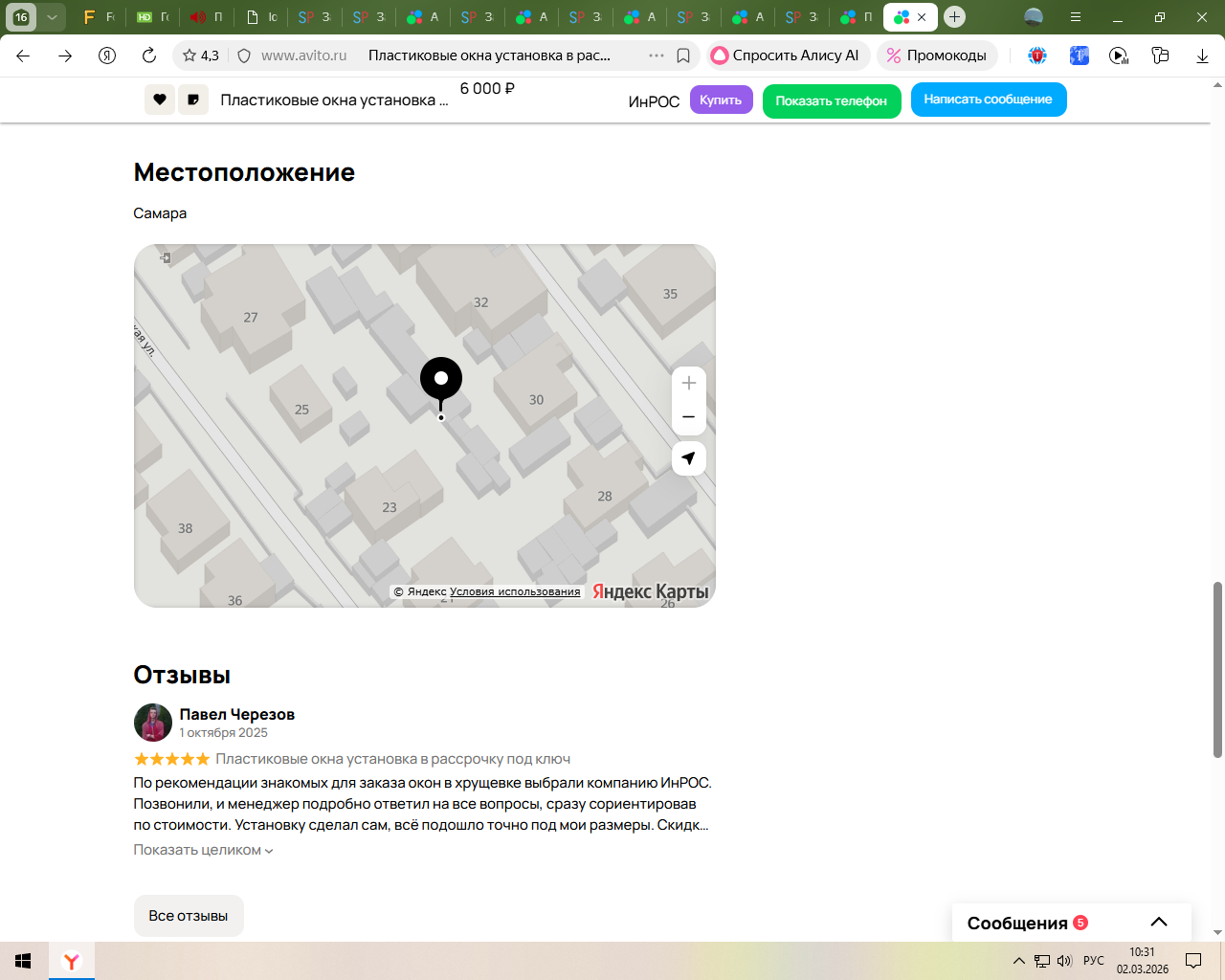Click Показать телефон button
Screen dimensions: 1225x980
pyautogui.click(x=832, y=100)
